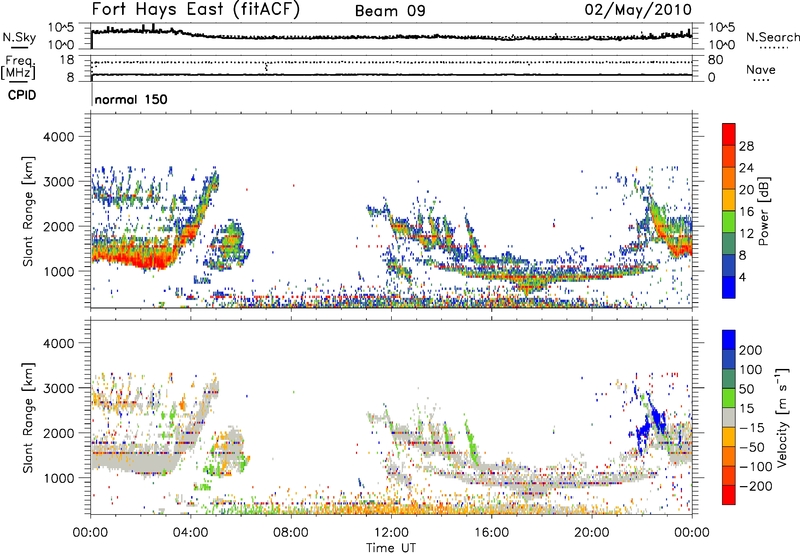This screenshot has height=554, width=800.
Task: Click the '80' Nave axis tick
Action: 715,60
